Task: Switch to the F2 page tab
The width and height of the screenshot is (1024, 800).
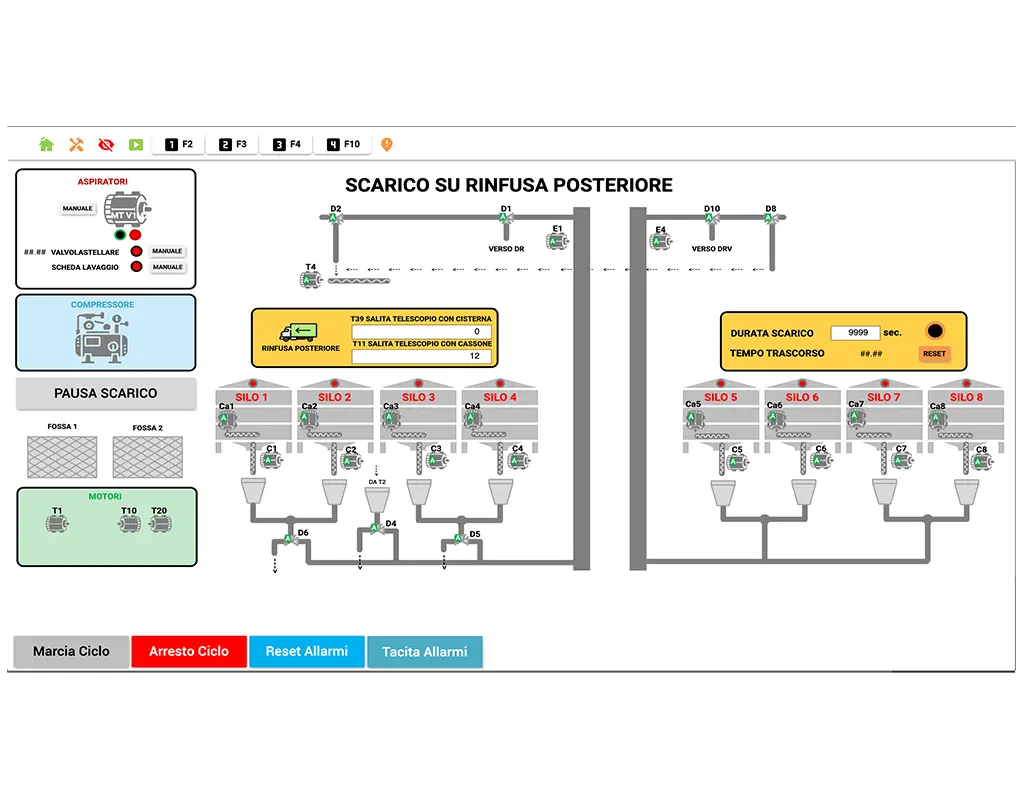Action: [x=178, y=144]
